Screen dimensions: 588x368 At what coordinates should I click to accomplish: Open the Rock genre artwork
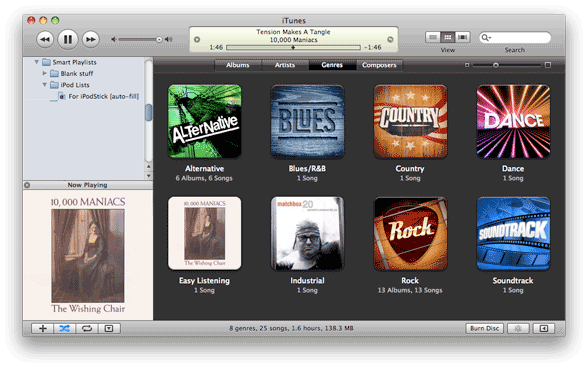pos(410,233)
